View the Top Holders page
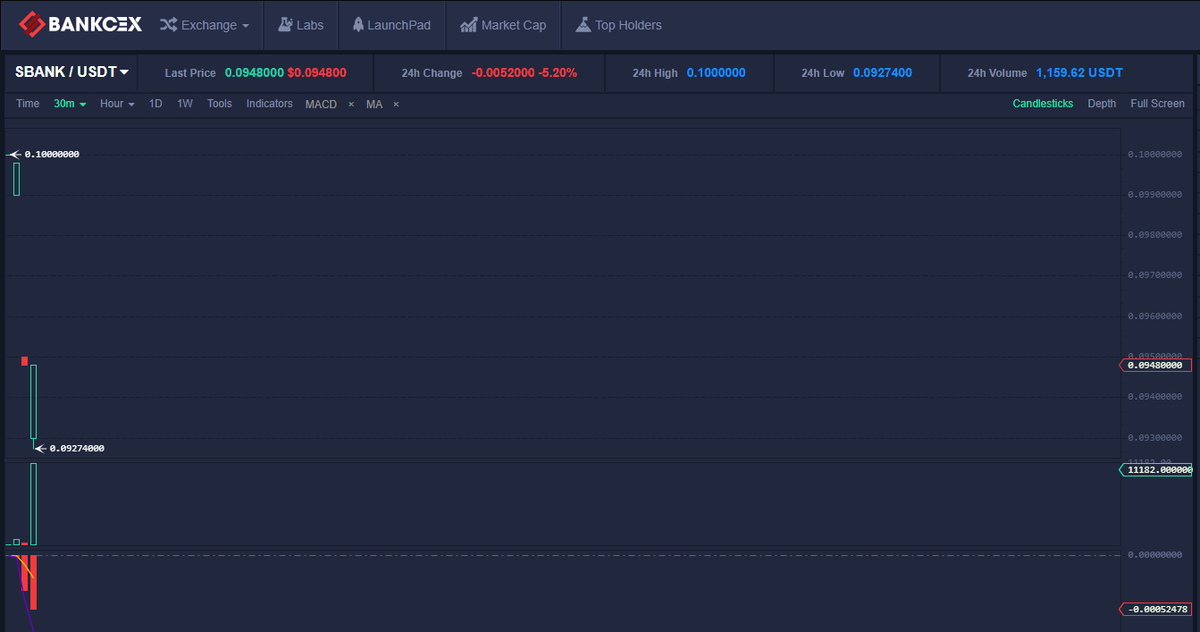 618,25
